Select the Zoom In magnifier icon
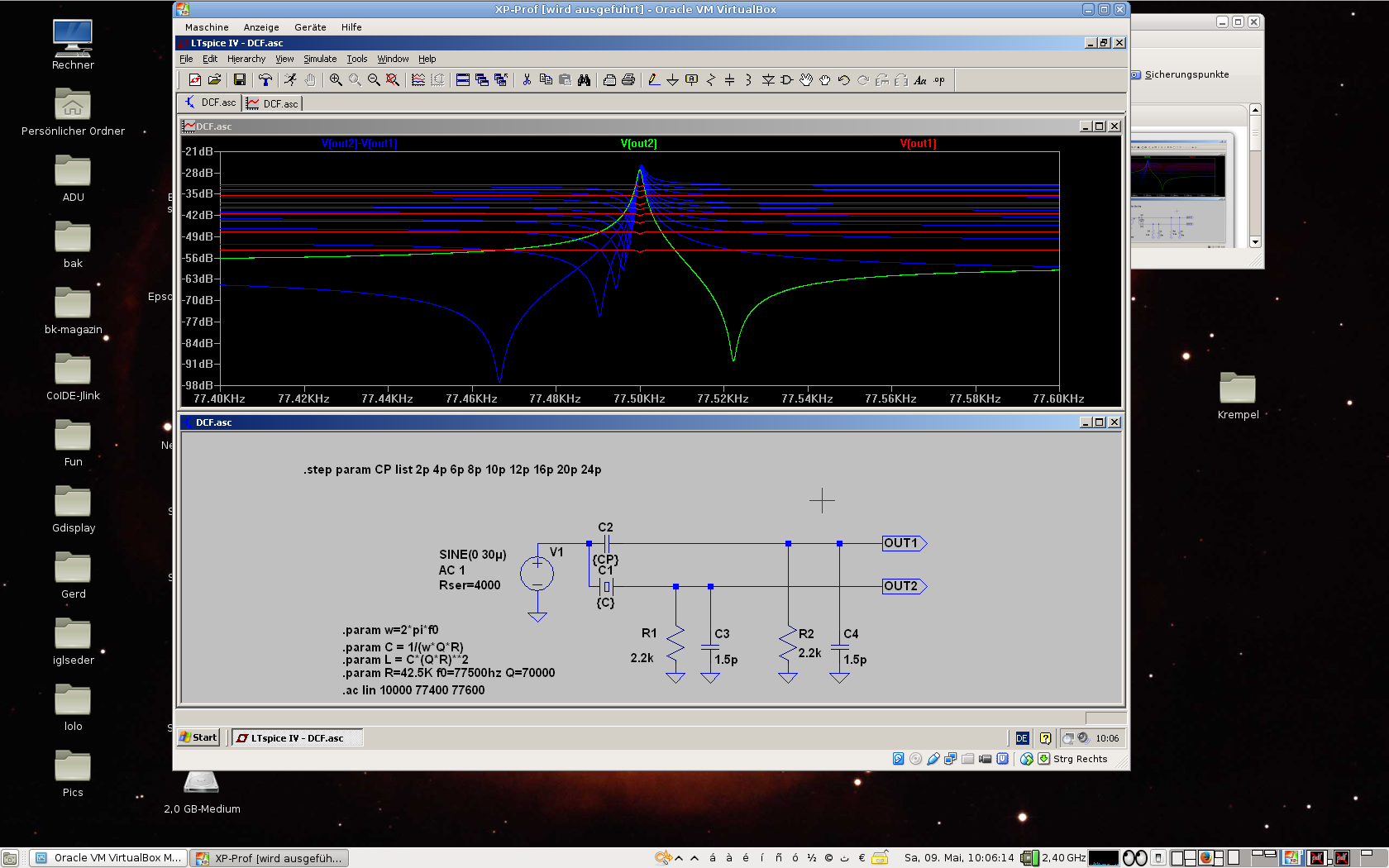 click(336, 80)
